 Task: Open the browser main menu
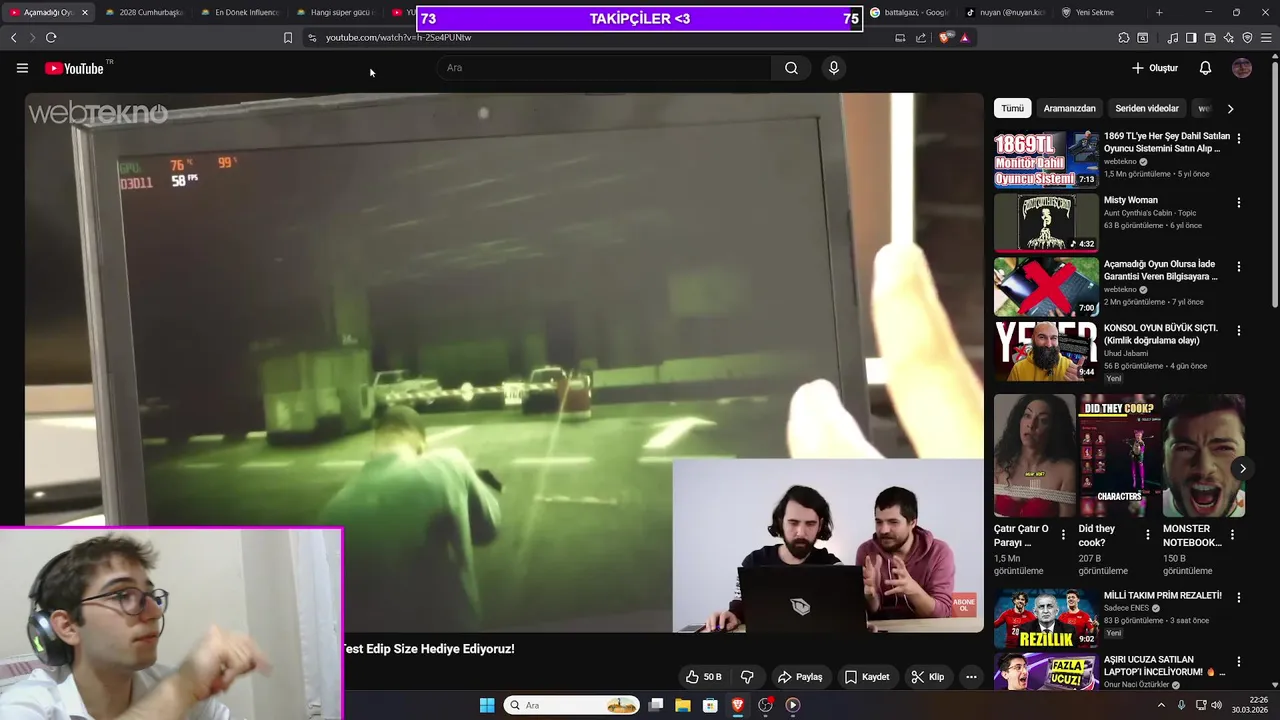[x=1266, y=38]
